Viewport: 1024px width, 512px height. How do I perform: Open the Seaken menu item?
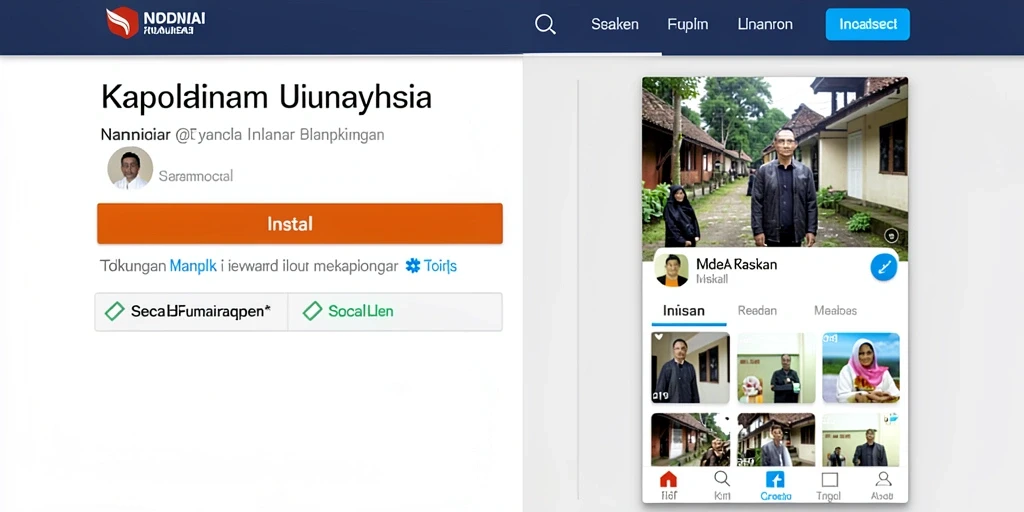click(615, 25)
